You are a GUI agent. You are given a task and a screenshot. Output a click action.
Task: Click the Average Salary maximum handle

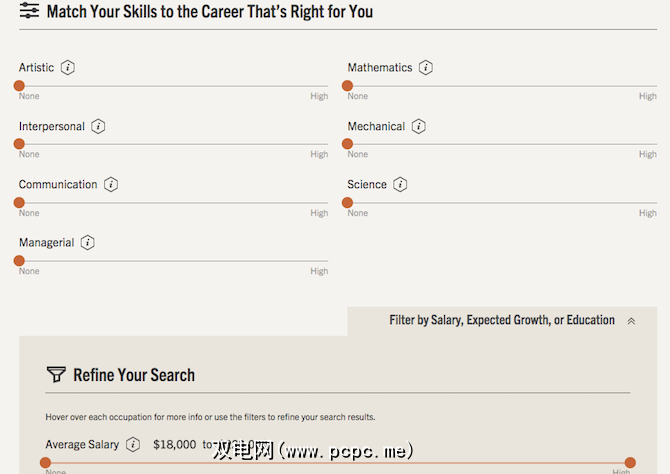630,463
